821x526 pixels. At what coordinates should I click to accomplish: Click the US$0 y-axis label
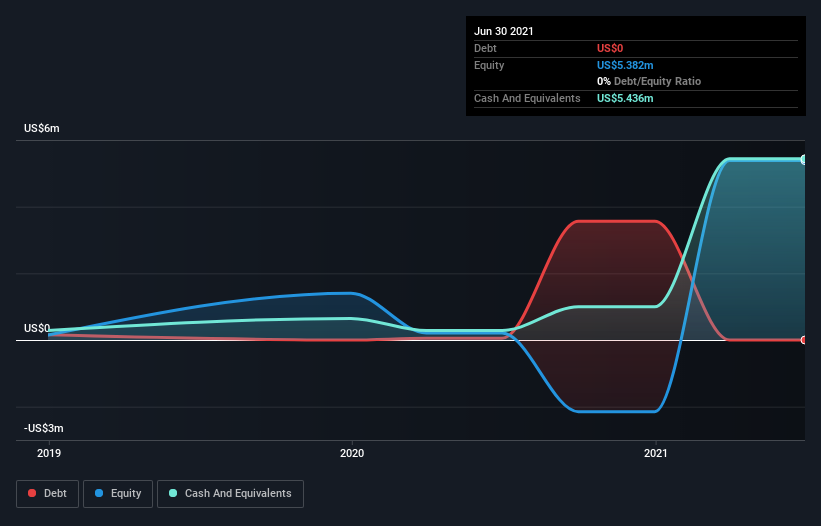click(x=37, y=328)
